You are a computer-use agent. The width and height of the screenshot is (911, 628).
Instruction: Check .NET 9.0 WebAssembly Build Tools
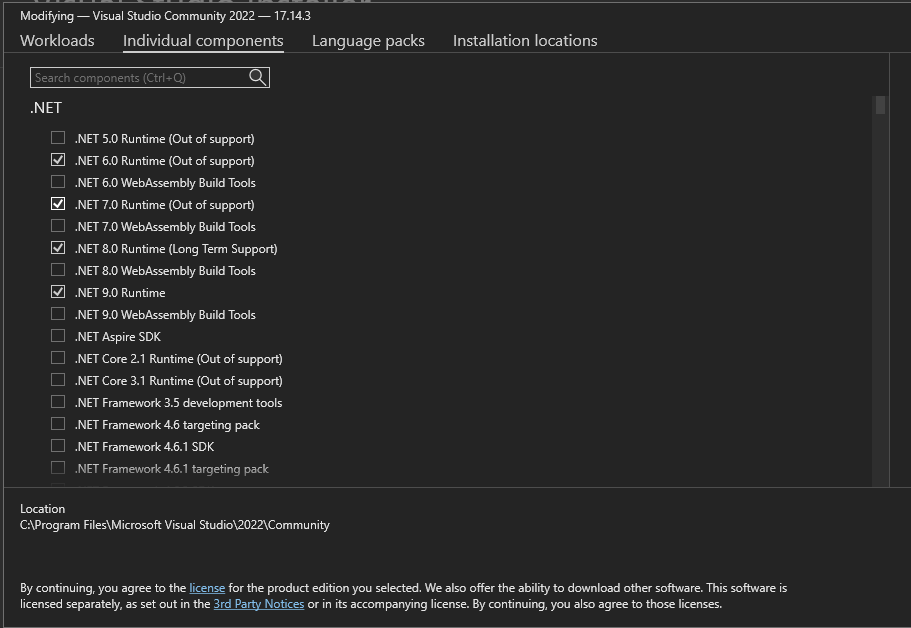[58, 314]
